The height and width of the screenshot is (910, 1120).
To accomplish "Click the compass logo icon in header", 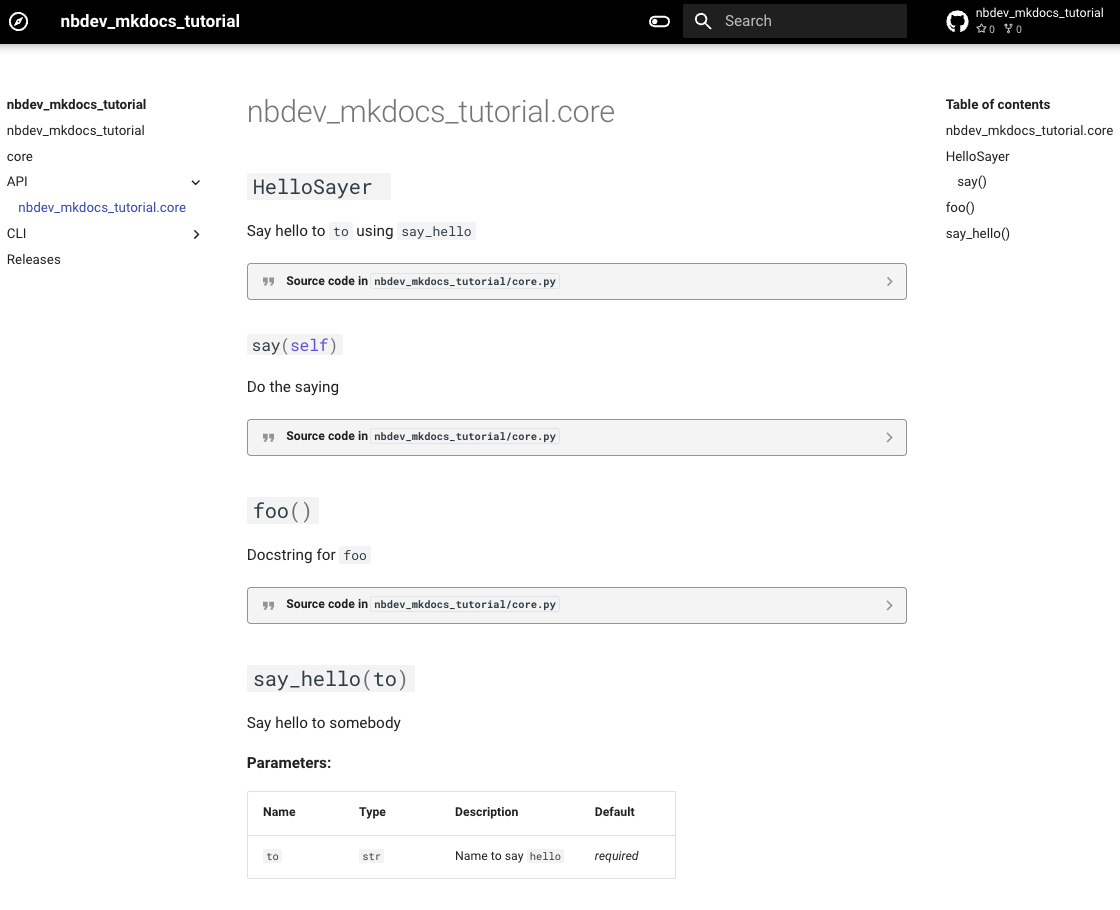I will point(18,21).
